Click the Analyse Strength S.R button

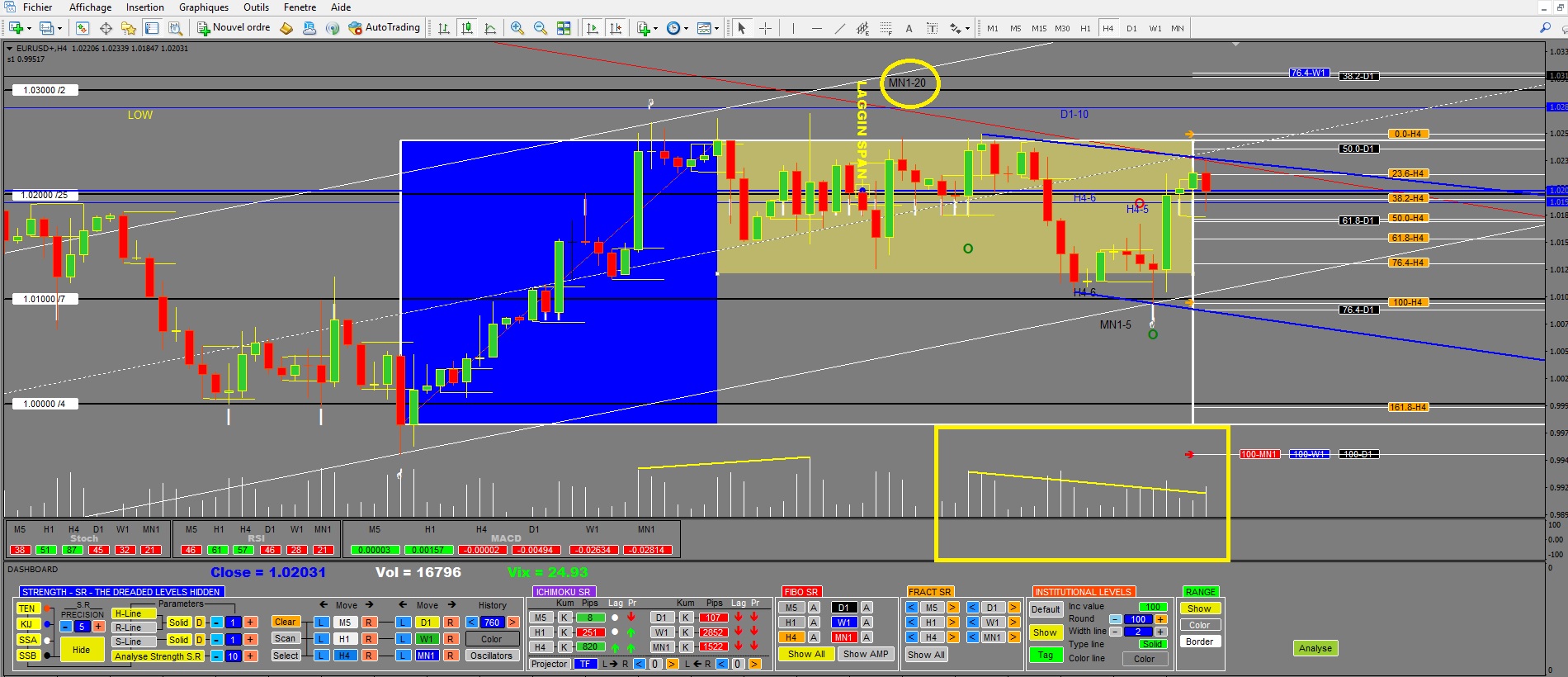click(158, 656)
